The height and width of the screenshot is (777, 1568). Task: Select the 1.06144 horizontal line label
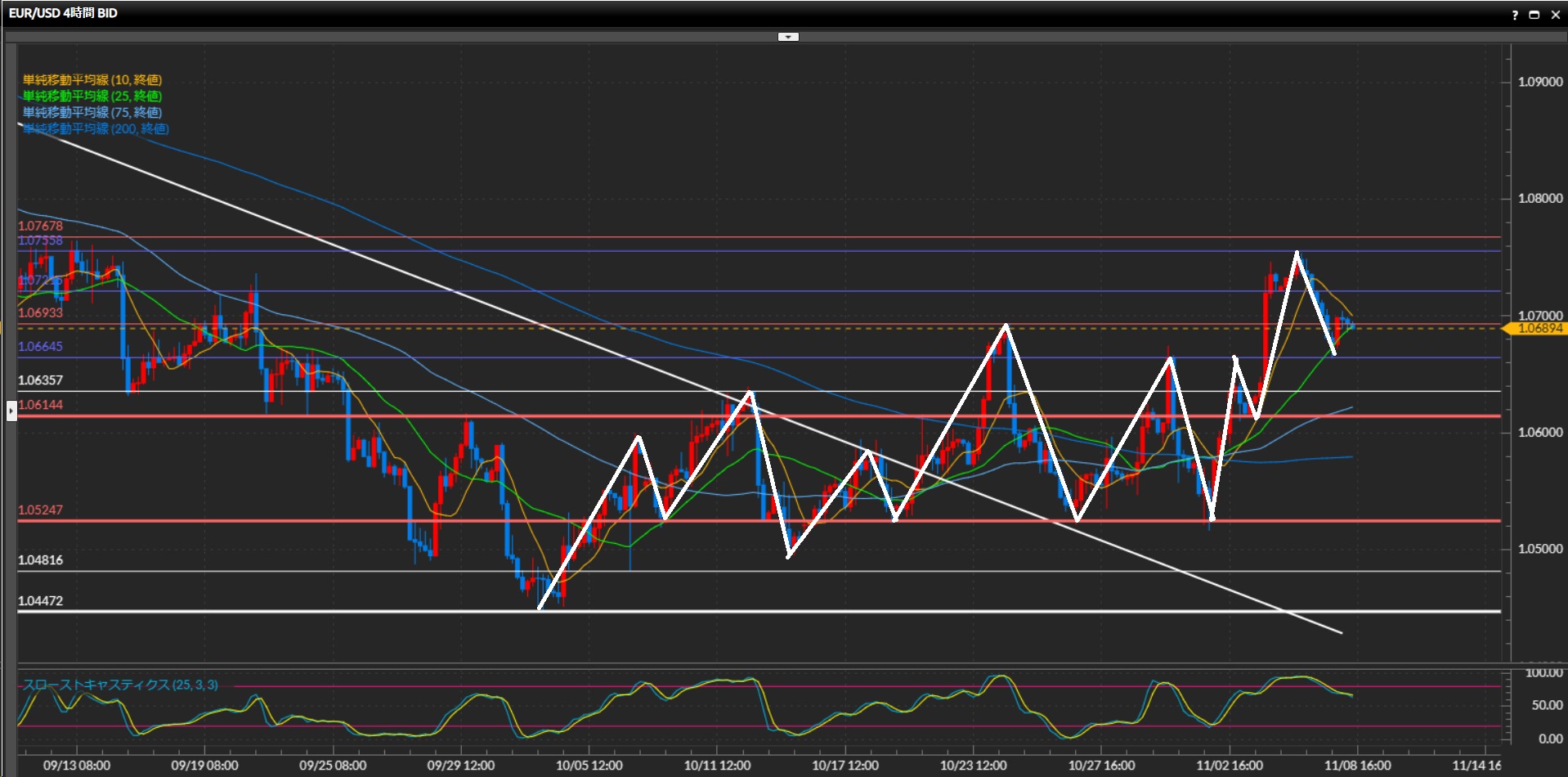tap(40, 405)
